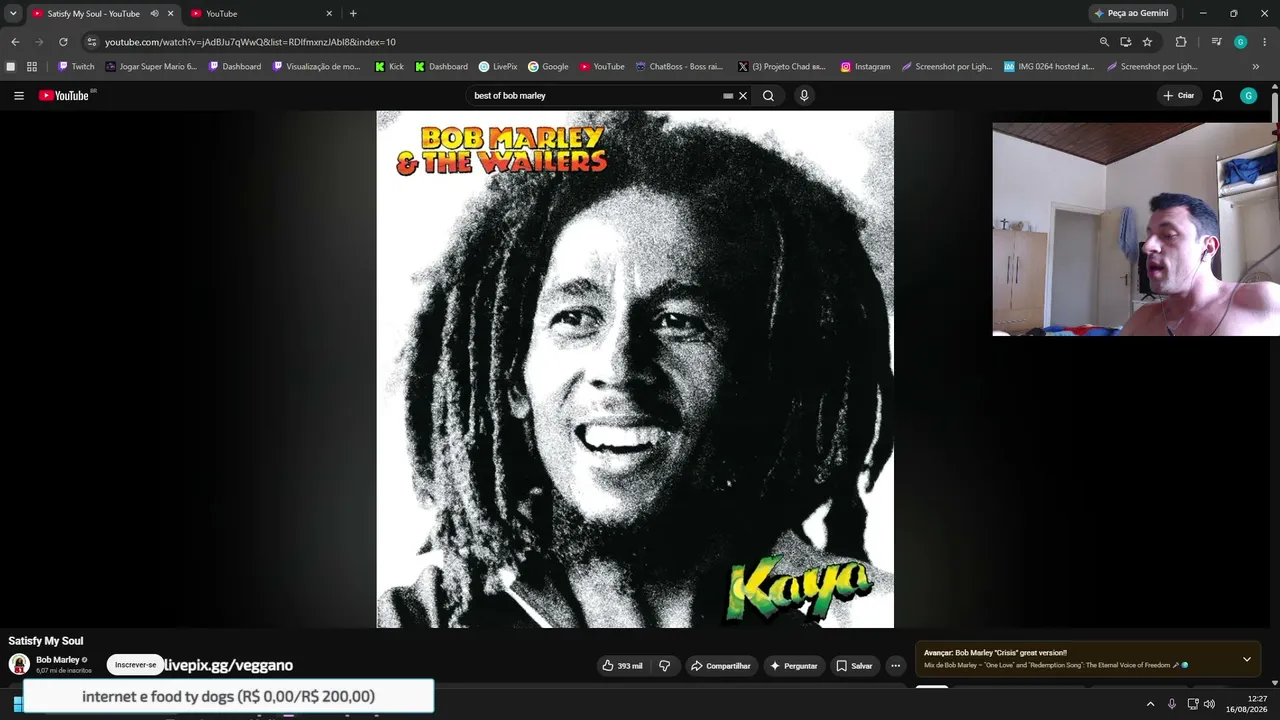Open more actions three-dot menu
This screenshot has height=720, width=1280.
coord(896,666)
